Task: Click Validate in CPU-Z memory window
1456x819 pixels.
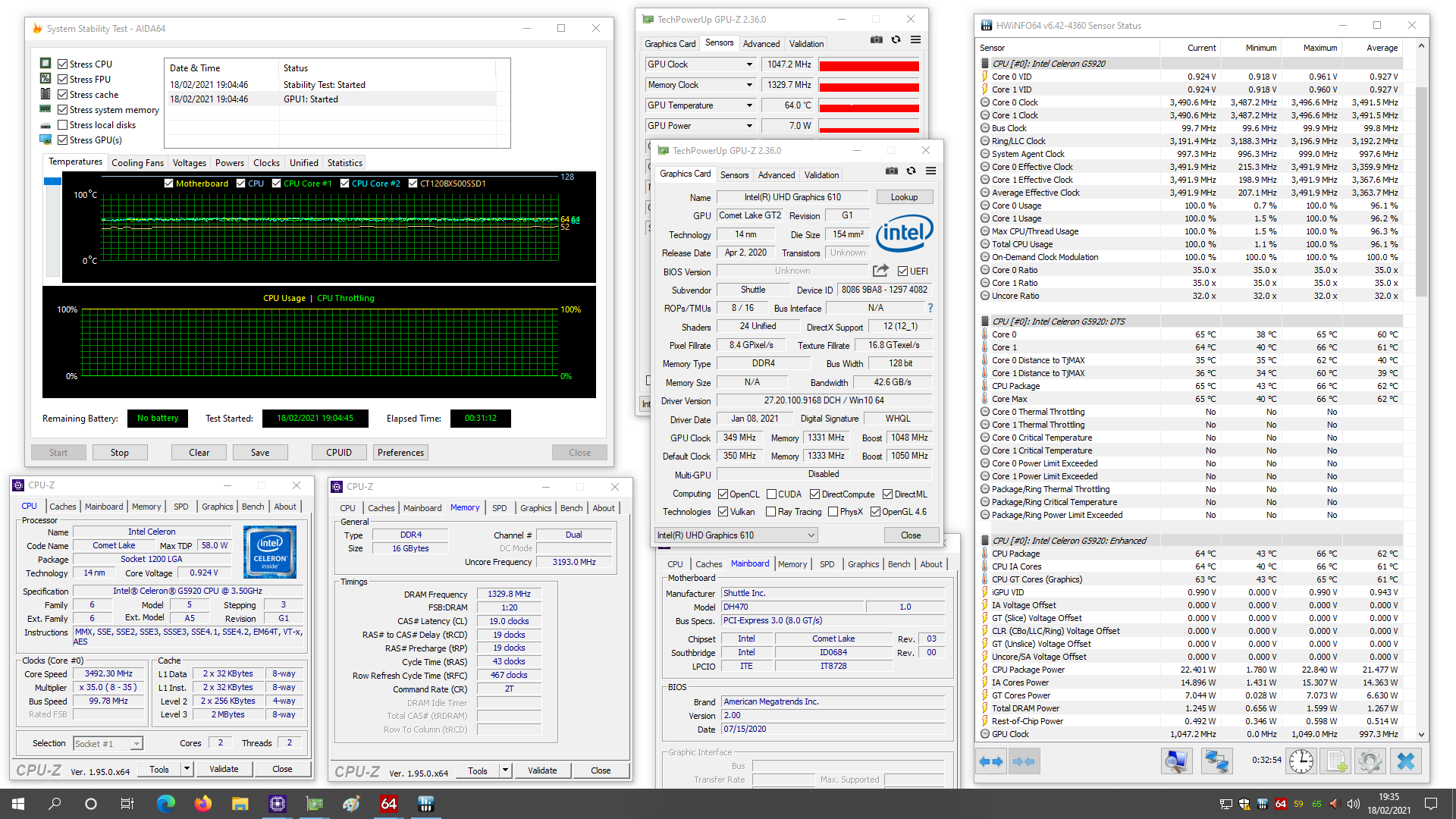Action: click(x=542, y=770)
